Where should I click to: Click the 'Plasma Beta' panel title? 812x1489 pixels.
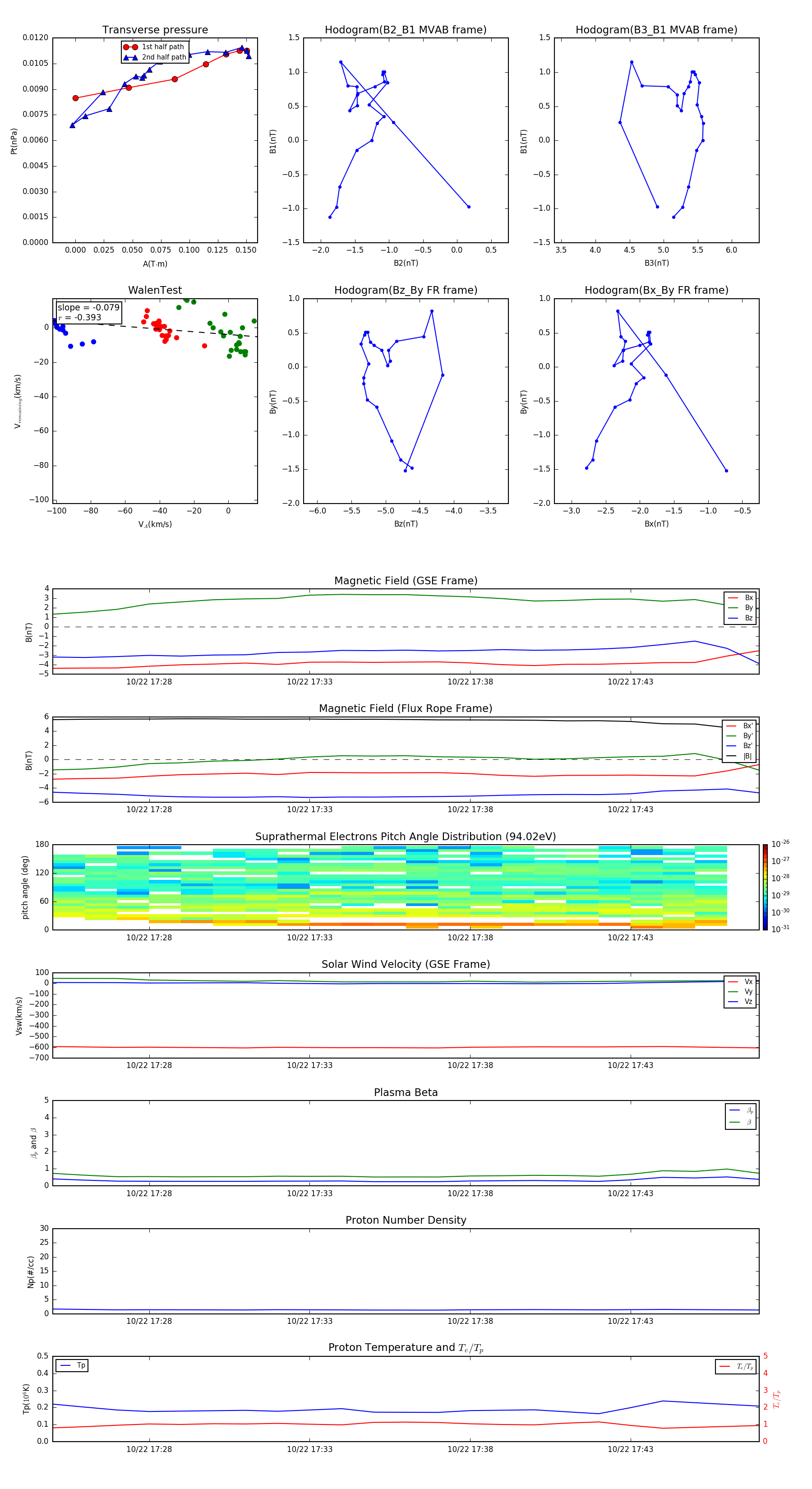click(406, 1092)
